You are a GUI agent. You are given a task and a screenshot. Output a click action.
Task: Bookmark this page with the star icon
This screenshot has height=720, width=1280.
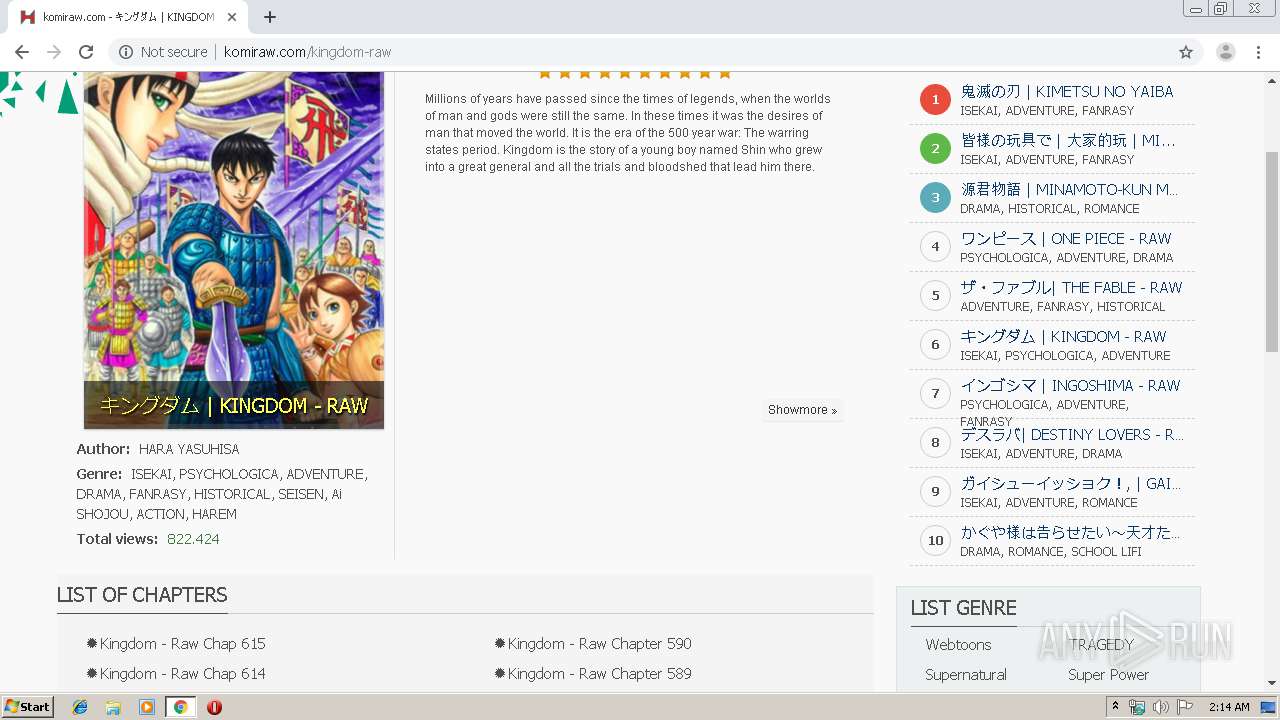tap(1186, 52)
